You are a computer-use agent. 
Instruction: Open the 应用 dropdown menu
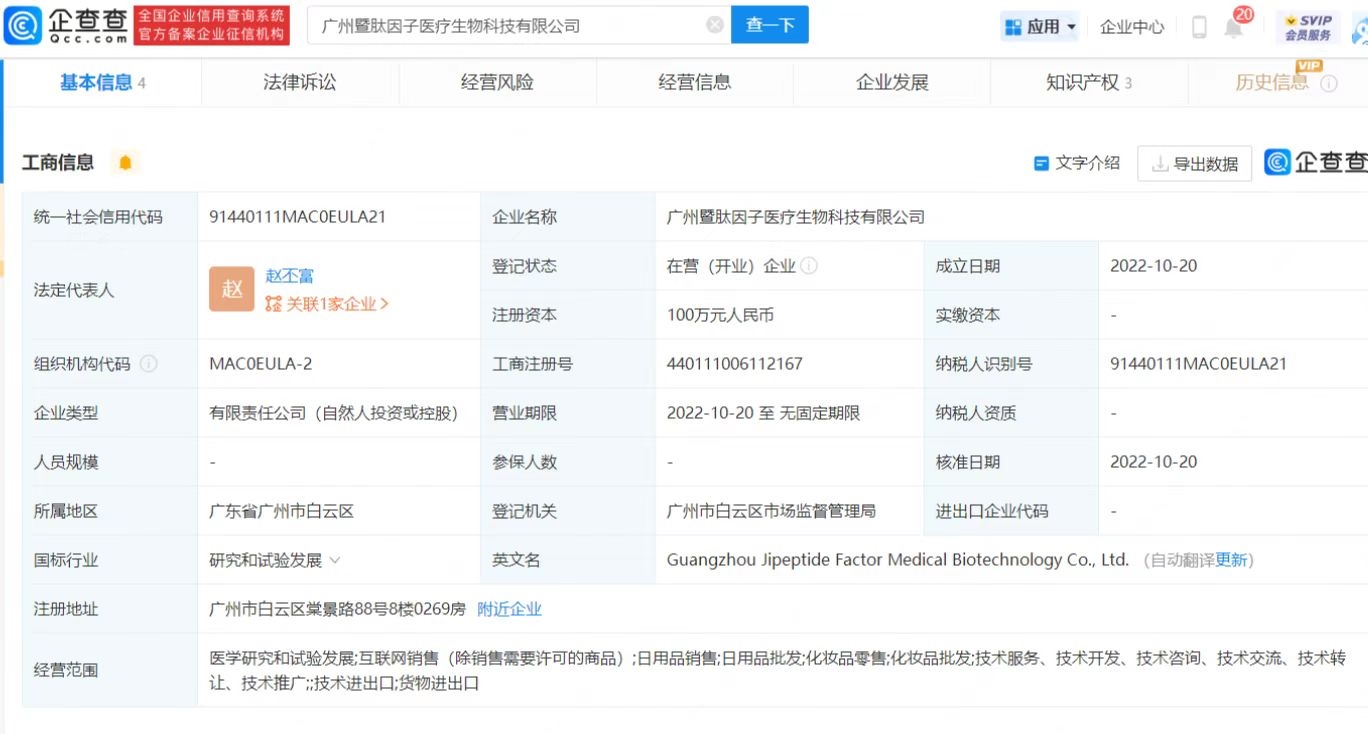pyautogui.click(x=1040, y=27)
